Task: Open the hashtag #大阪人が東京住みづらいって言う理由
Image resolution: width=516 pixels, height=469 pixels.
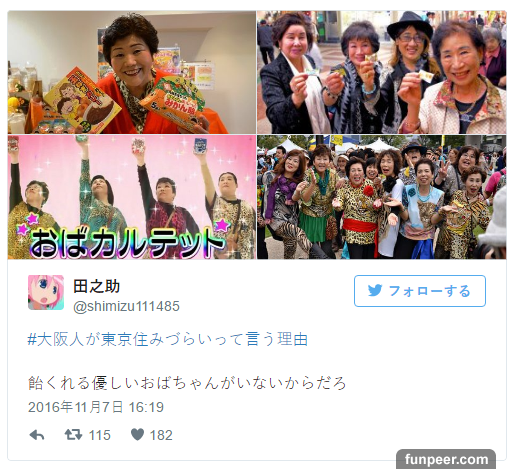Action: [168, 339]
